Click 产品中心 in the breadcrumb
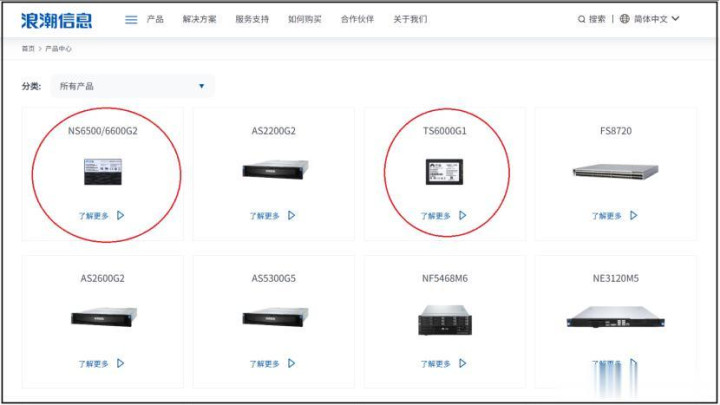Screen dimensions: 720x405 click(58, 49)
